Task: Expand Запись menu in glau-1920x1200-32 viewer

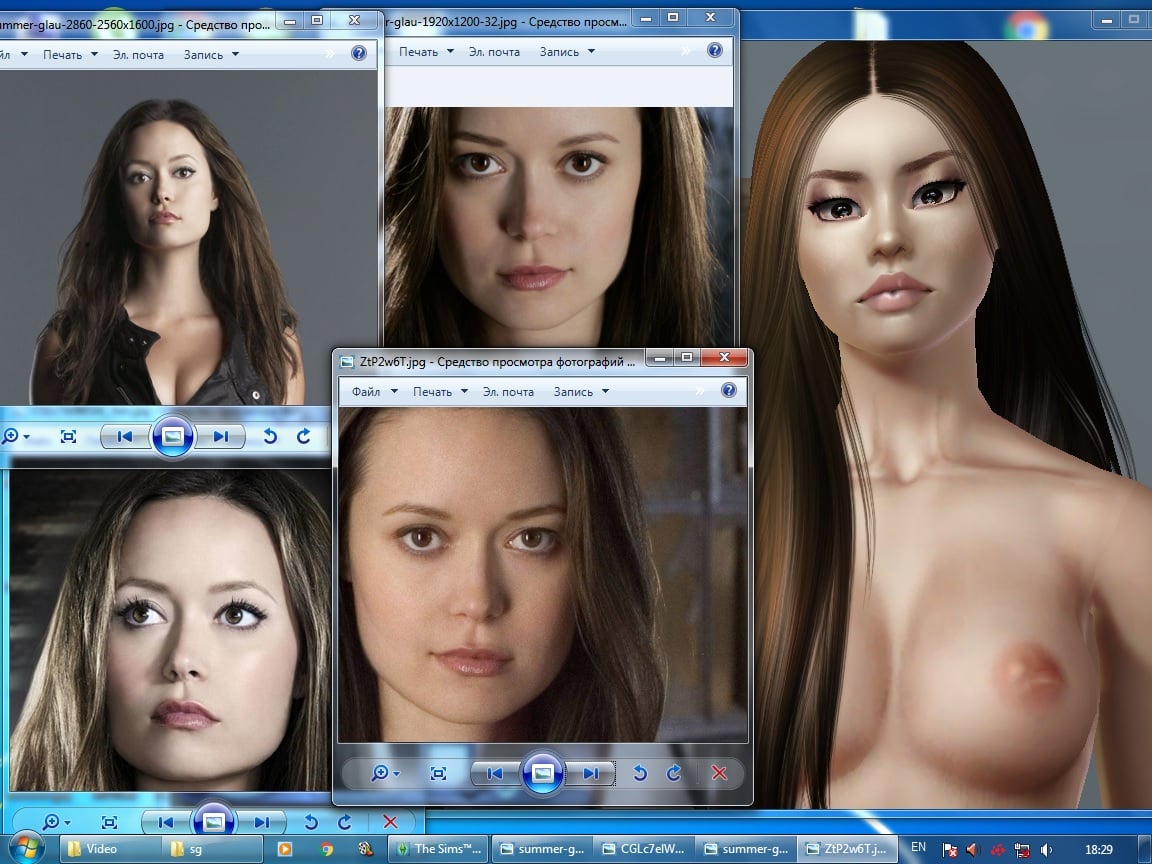Action: pos(567,51)
